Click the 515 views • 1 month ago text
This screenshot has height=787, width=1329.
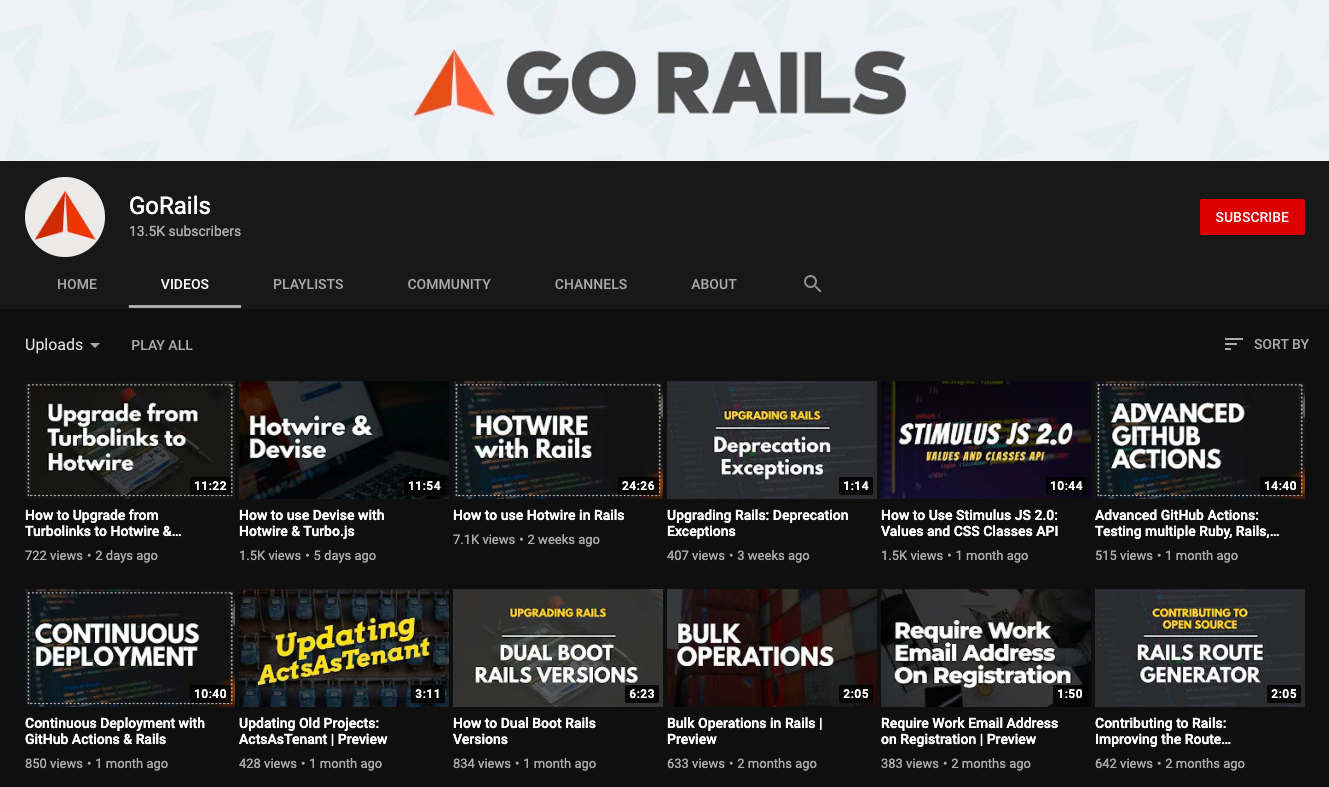[x=1166, y=556]
